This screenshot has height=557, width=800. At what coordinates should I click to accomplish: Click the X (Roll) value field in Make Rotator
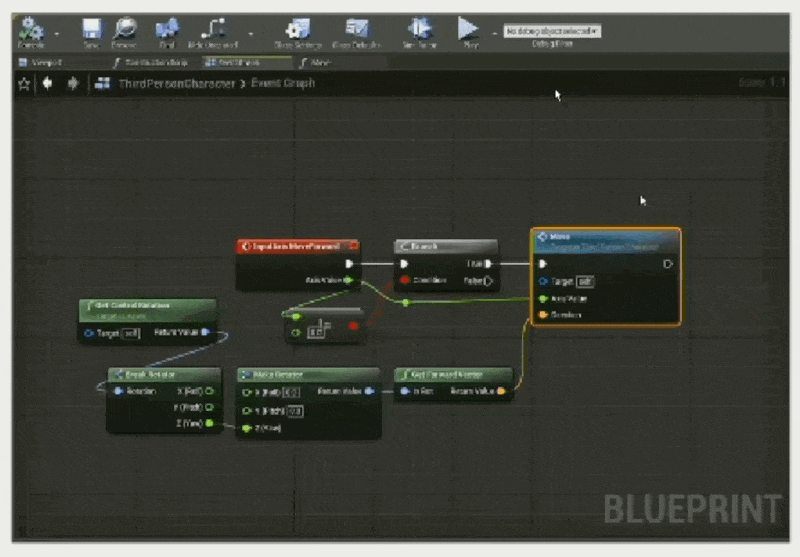pos(292,392)
